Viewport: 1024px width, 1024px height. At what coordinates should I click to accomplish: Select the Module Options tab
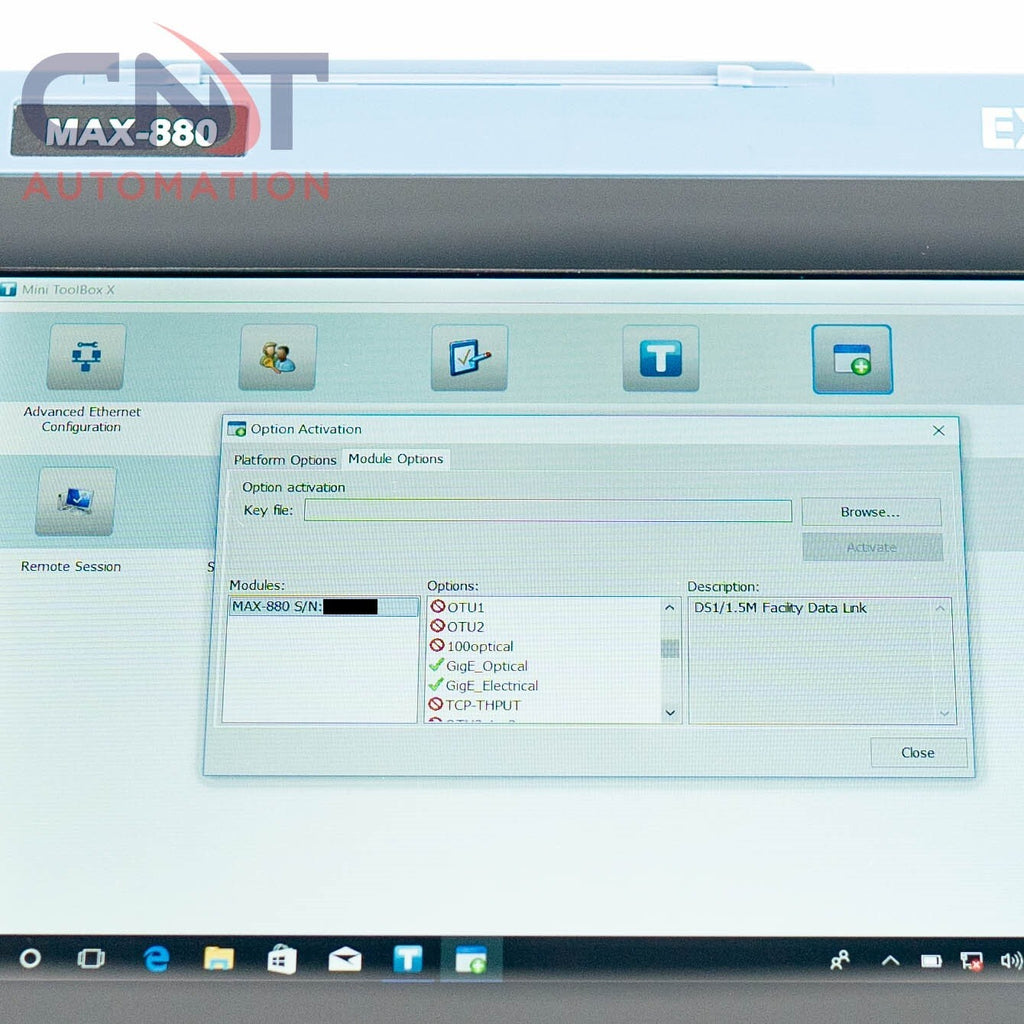395,459
